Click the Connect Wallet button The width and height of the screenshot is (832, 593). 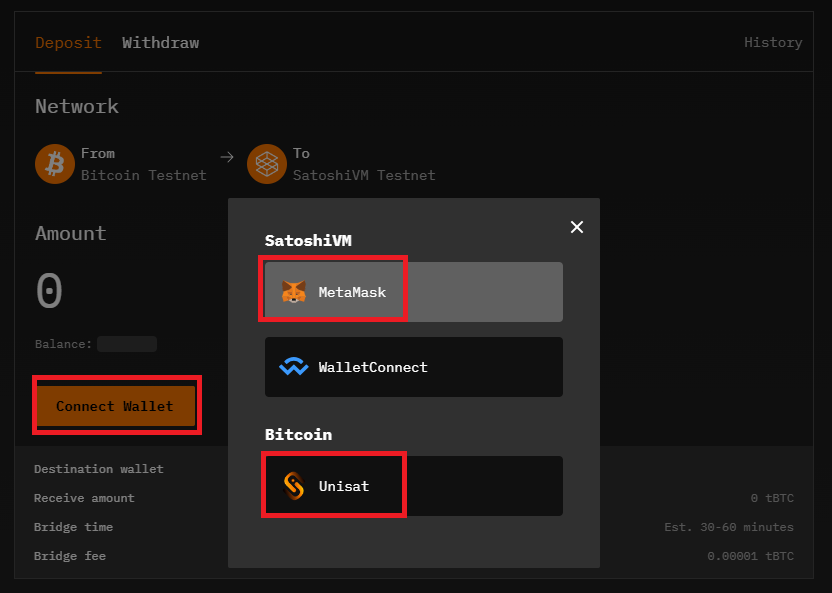[115, 406]
